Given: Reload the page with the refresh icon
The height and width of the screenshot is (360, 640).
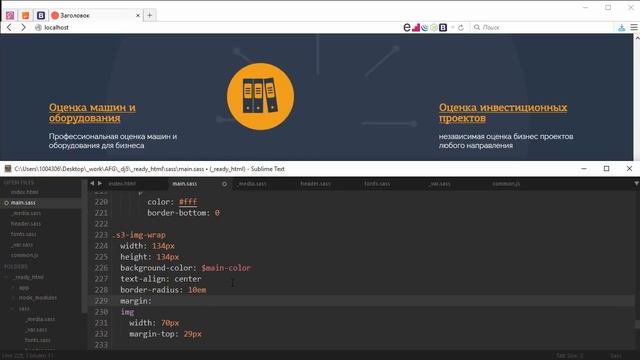Looking at the screenshot, I should click(461, 27).
